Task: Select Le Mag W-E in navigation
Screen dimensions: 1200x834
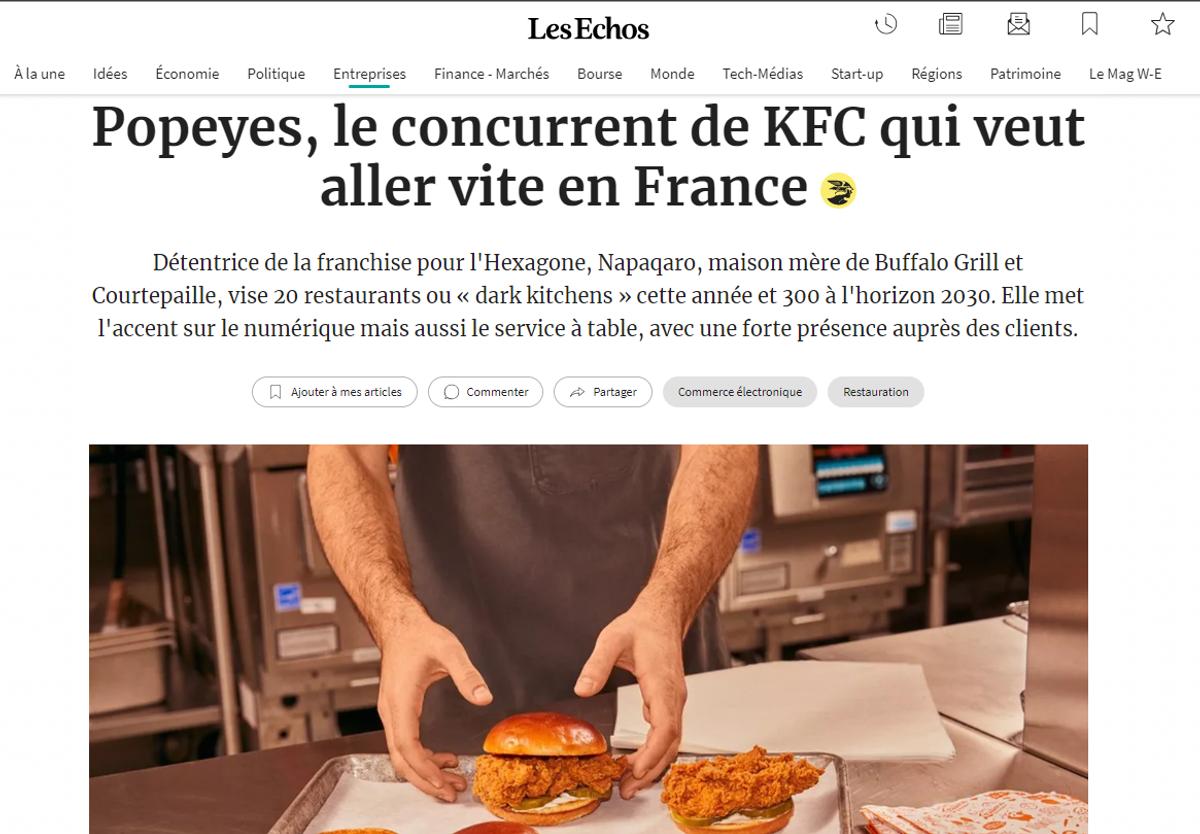Action: click(1126, 74)
